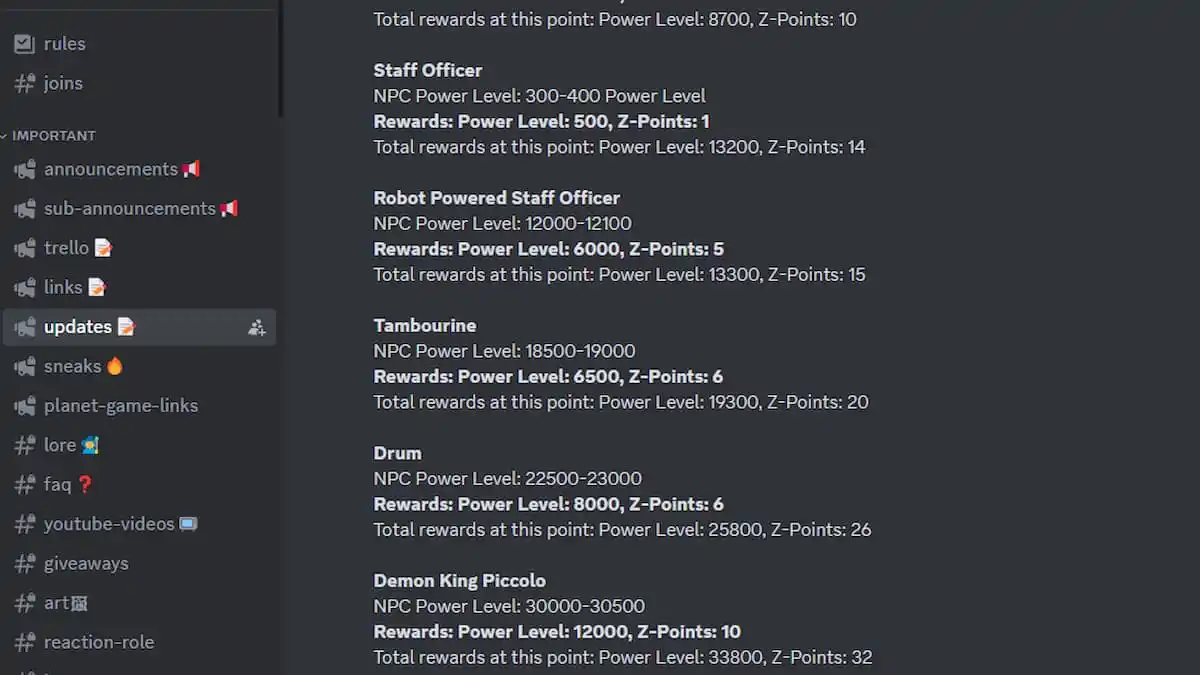Open the reaction-role channel
This screenshot has height=675, width=1200.
[99, 642]
